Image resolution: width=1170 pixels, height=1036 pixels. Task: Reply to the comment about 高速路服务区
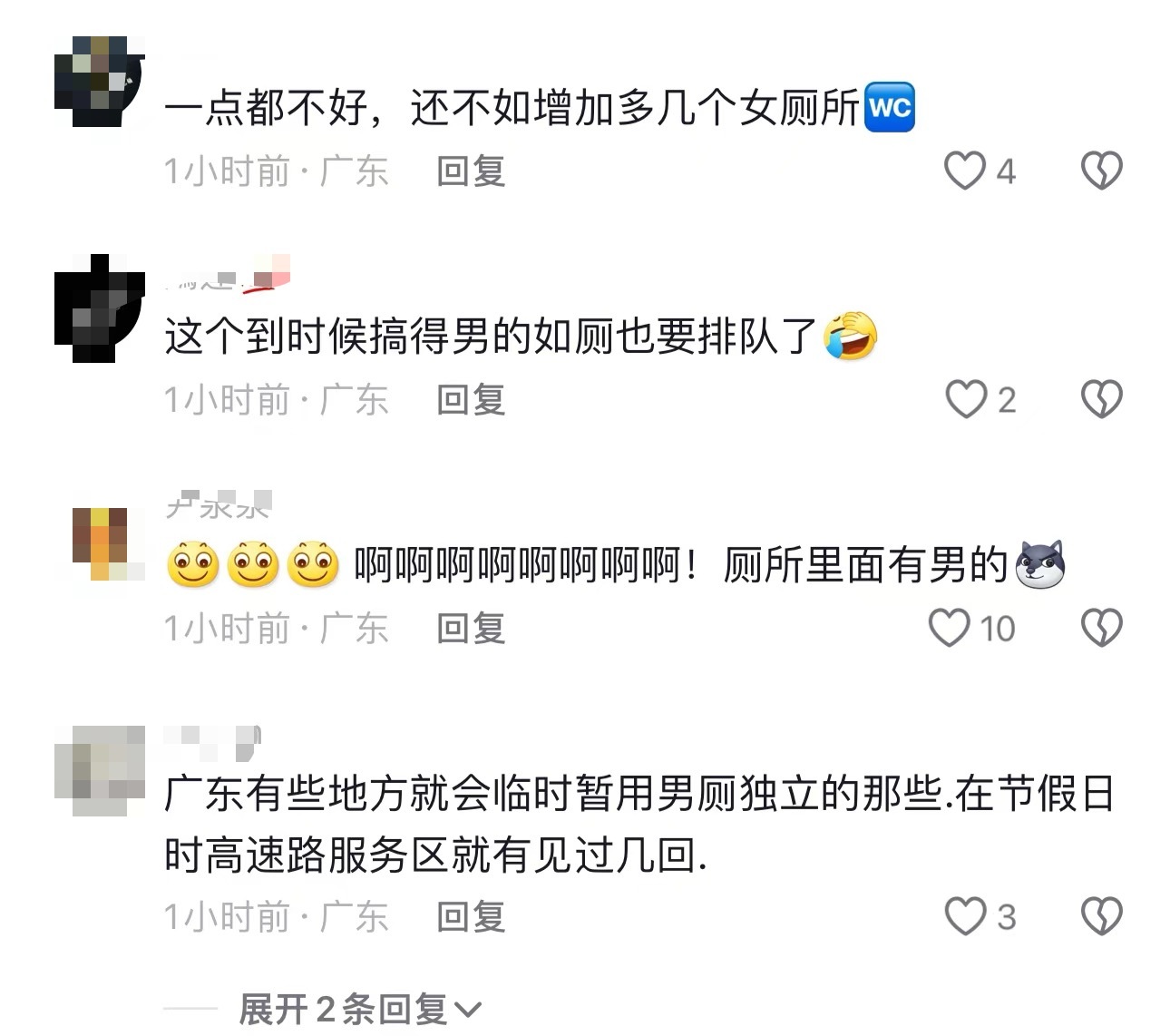(x=471, y=916)
